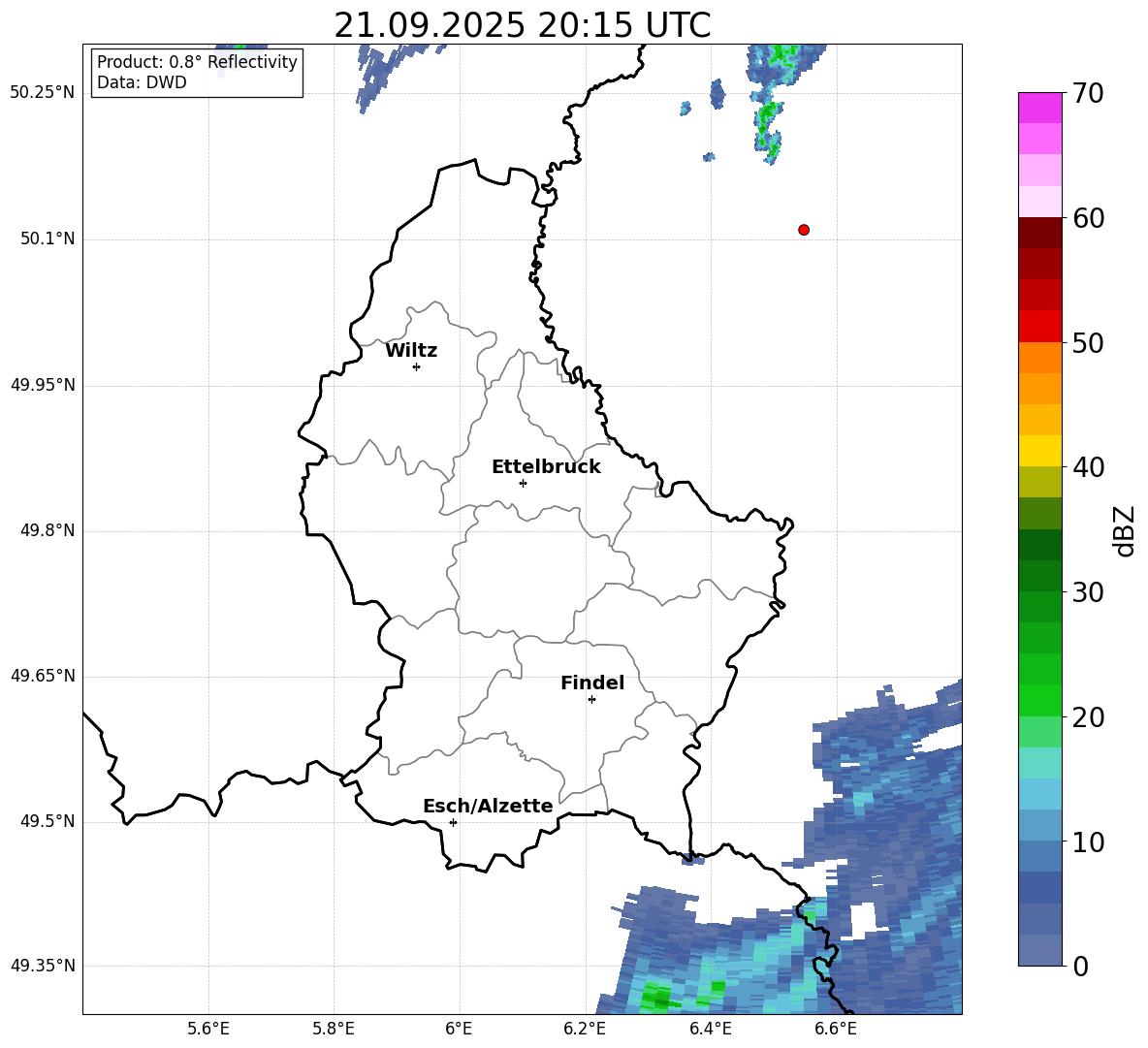Click the 49.8°N latitude label
The image size is (1148, 1048).
pyautogui.click(x=48, y=530)
